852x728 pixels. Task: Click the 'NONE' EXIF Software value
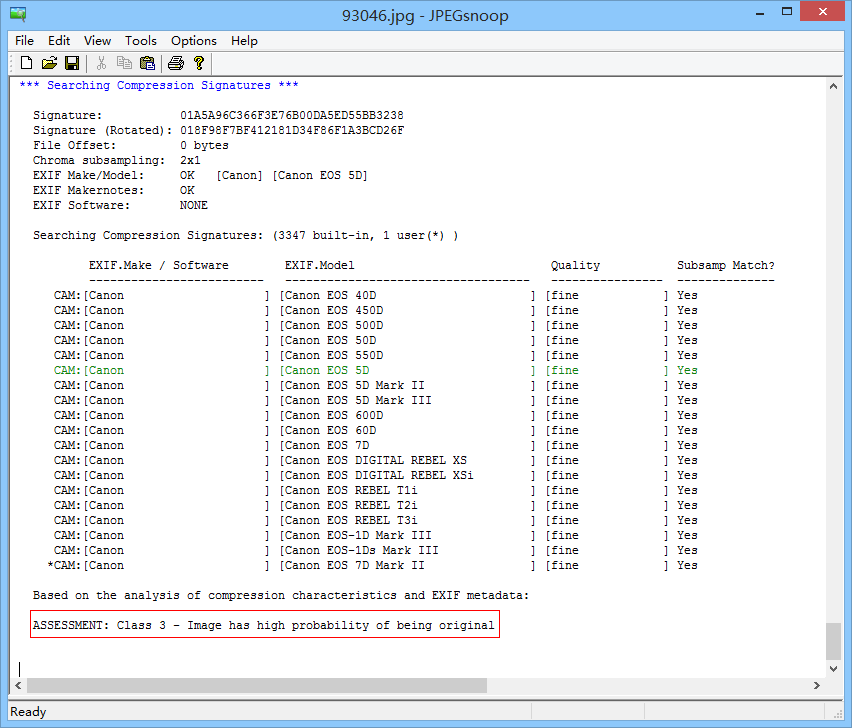coord(194,205)
